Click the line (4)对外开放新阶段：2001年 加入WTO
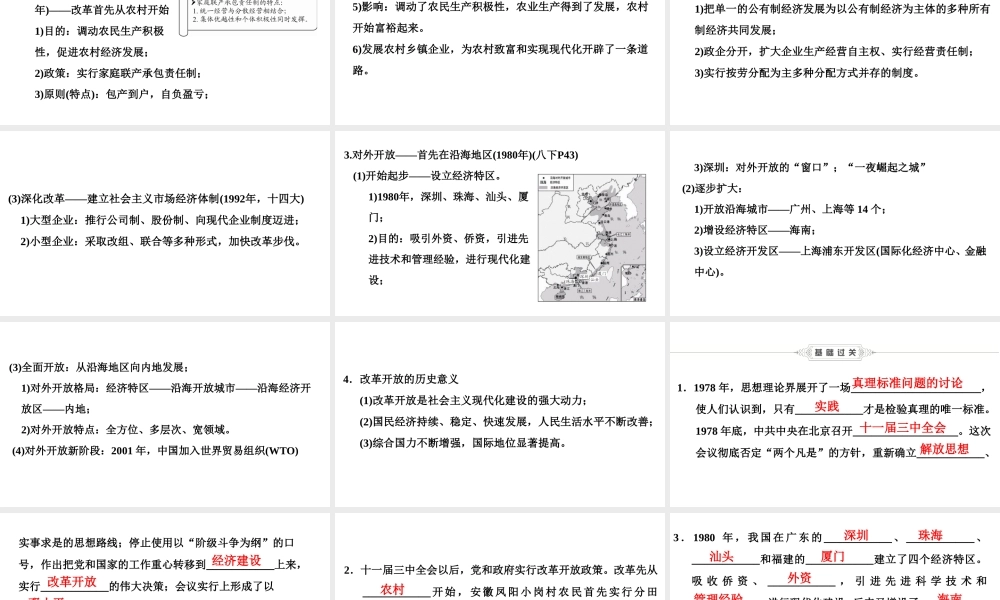Image resolution: width=1000 pixels, height=600 pixels. tap(155, 451)
